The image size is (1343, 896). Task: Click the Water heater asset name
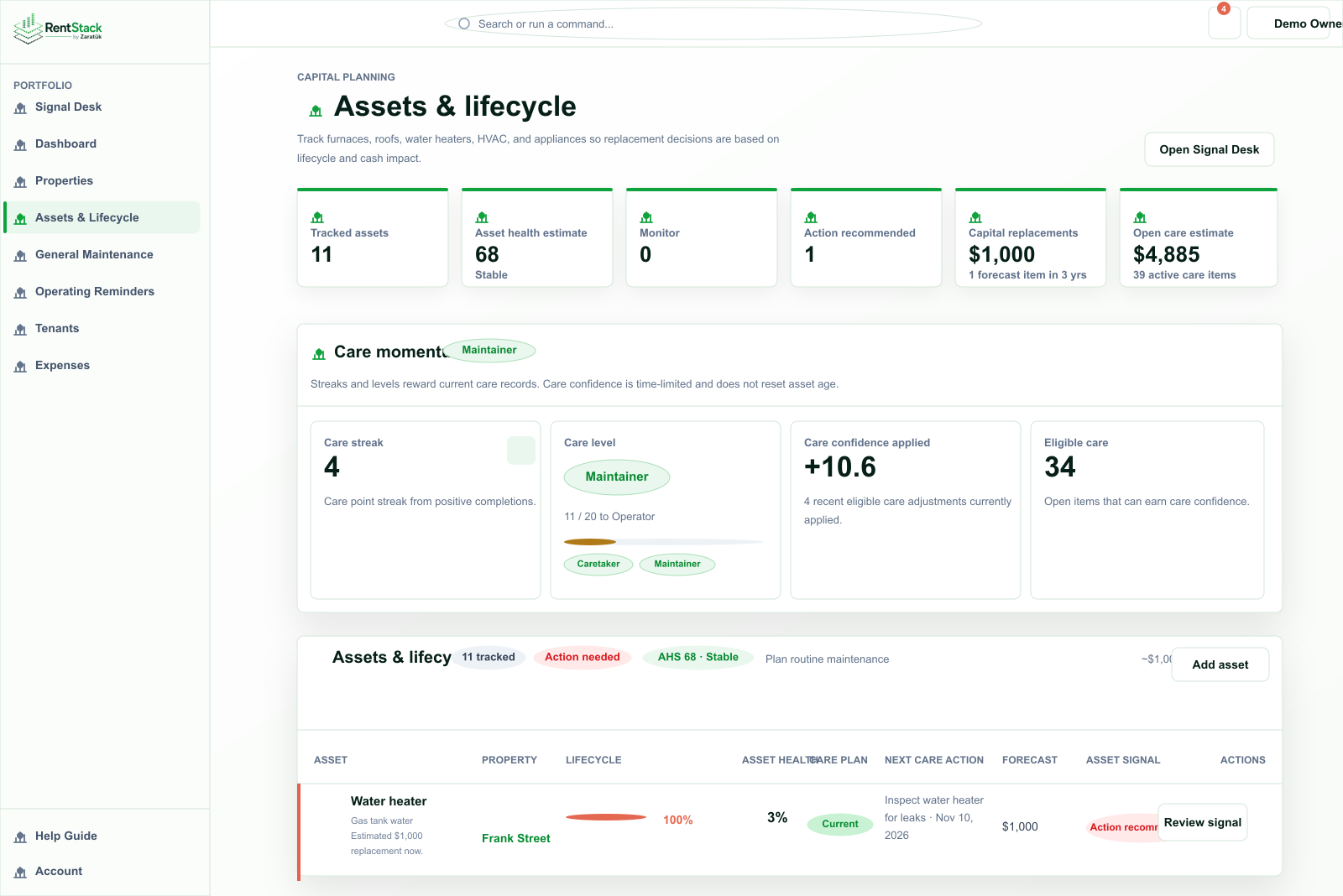click(x=389, y=801)
